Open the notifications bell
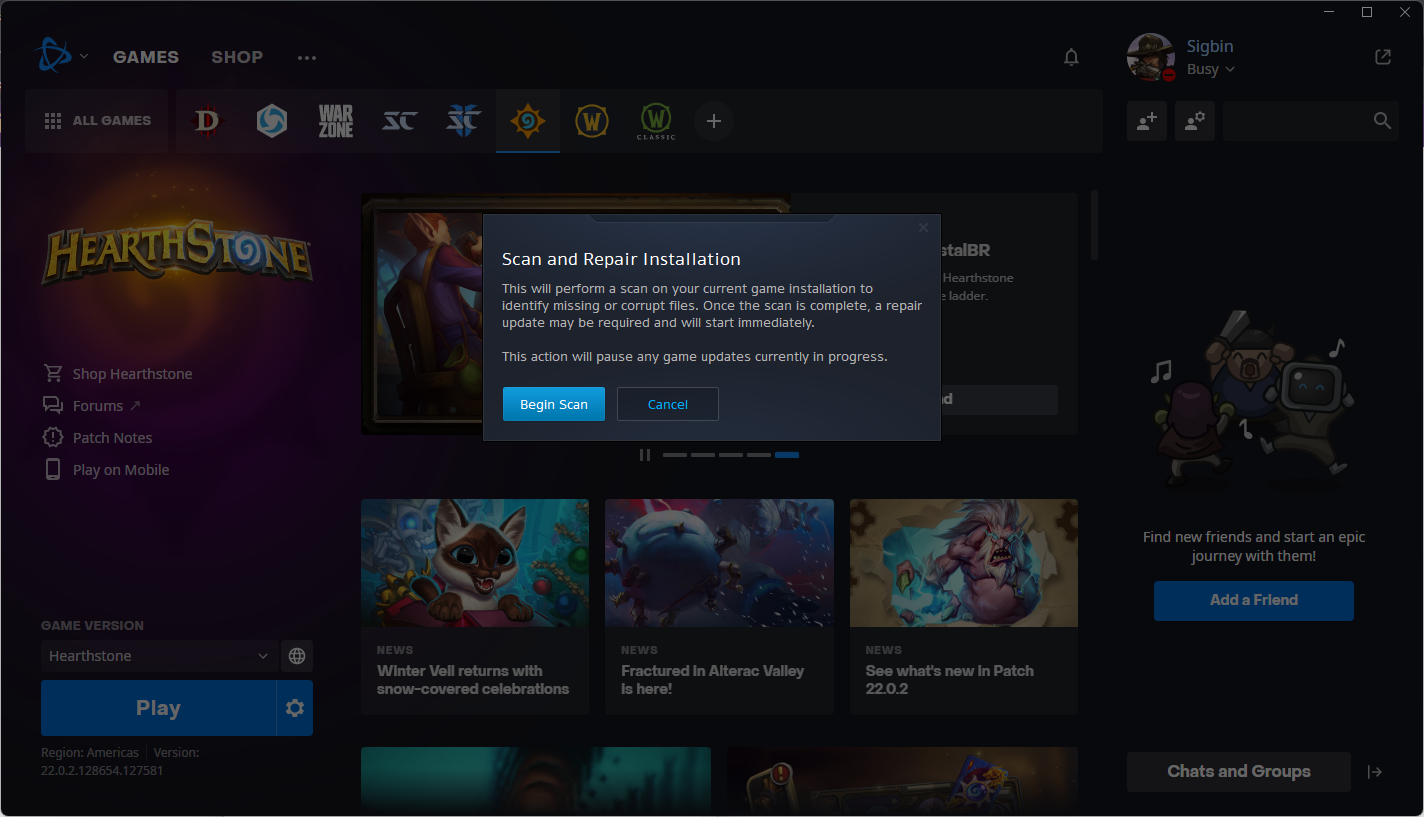The image size is (1424, 817). pyautogui.click(x=1071, y=58)
